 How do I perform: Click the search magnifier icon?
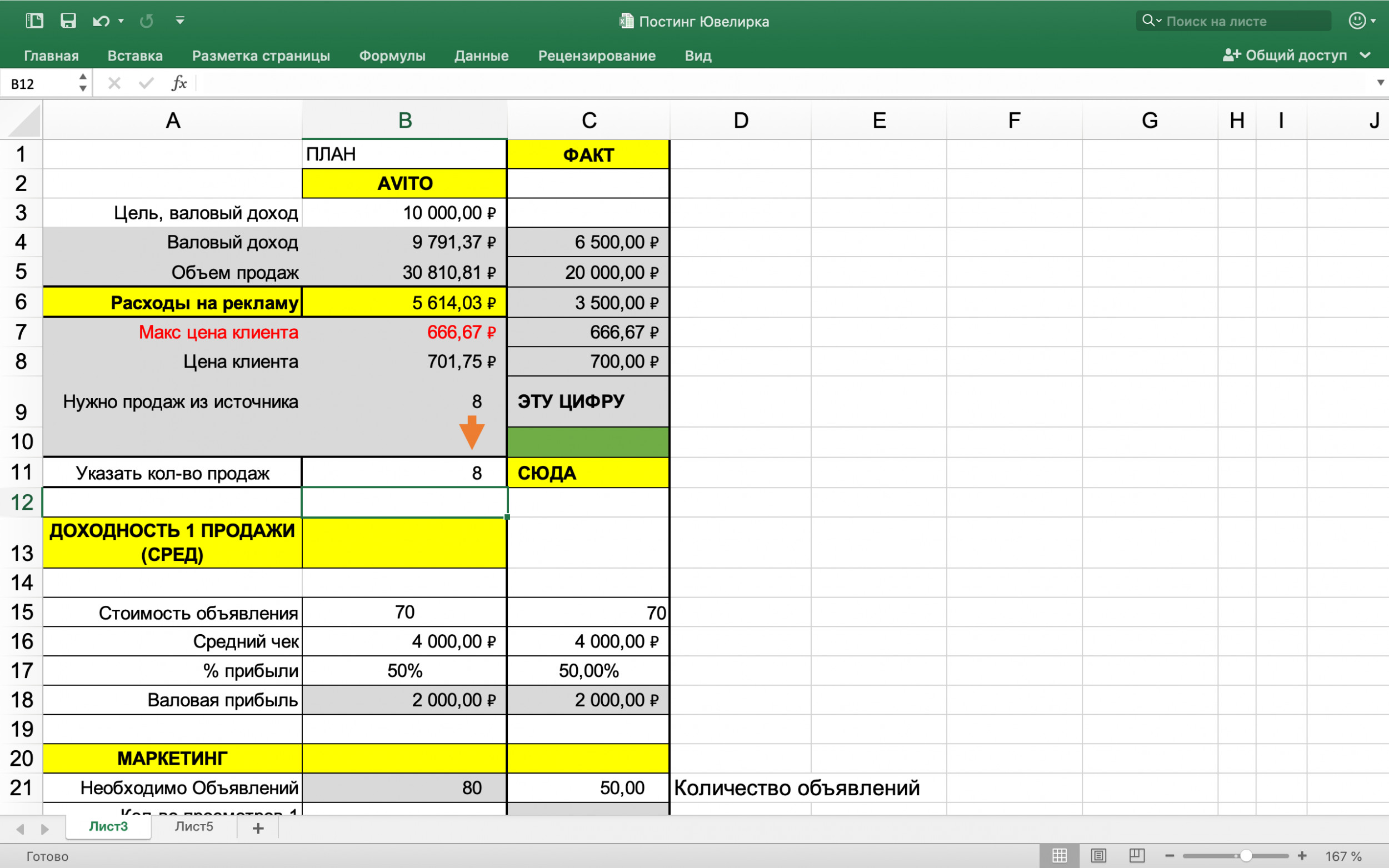click(x=1148, y=21)
